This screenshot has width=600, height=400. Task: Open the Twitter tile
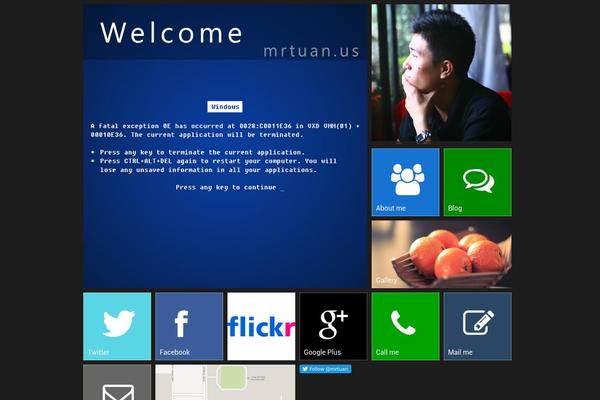[117, 326]
